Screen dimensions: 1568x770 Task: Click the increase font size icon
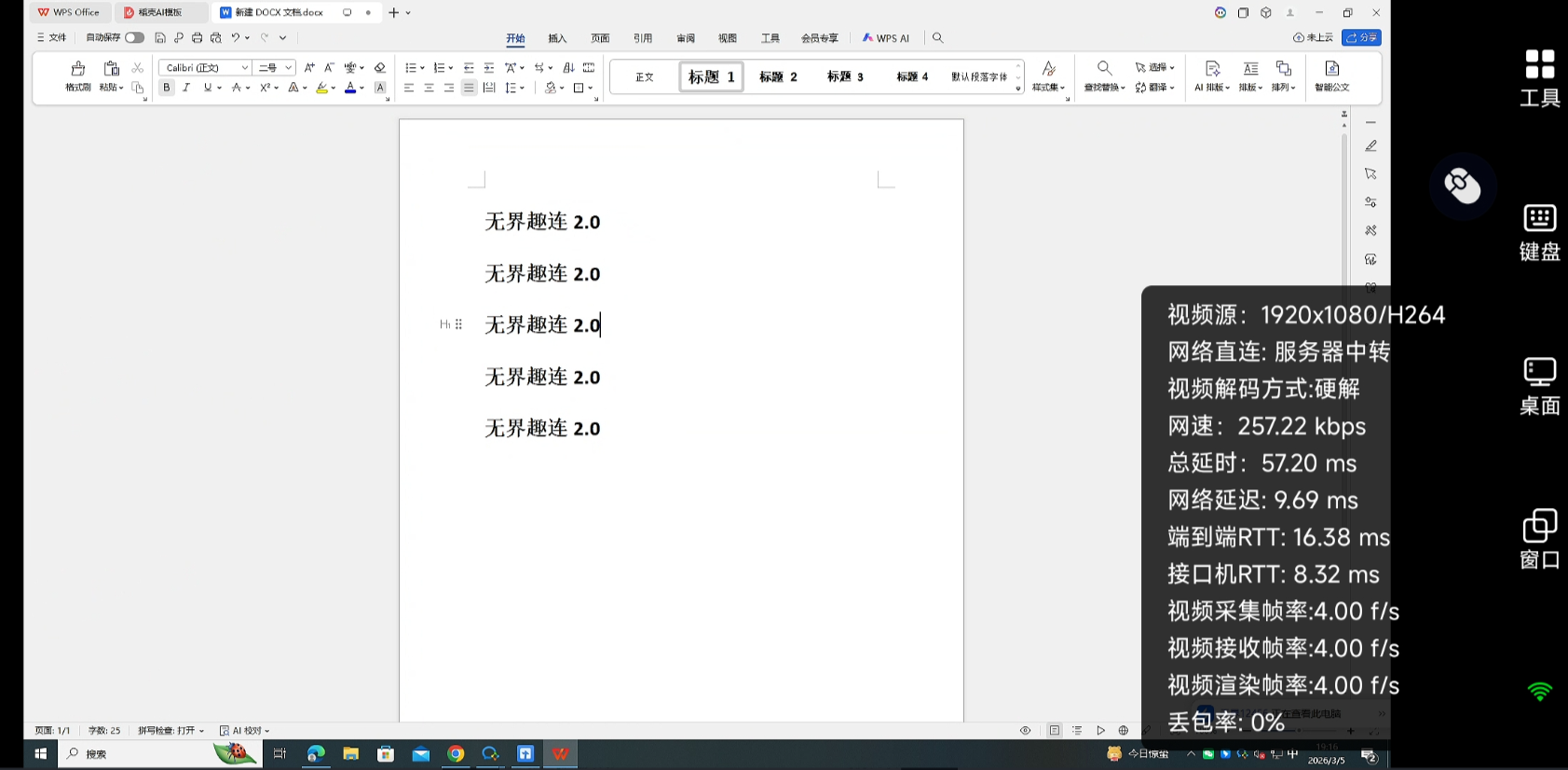[309, 68]
